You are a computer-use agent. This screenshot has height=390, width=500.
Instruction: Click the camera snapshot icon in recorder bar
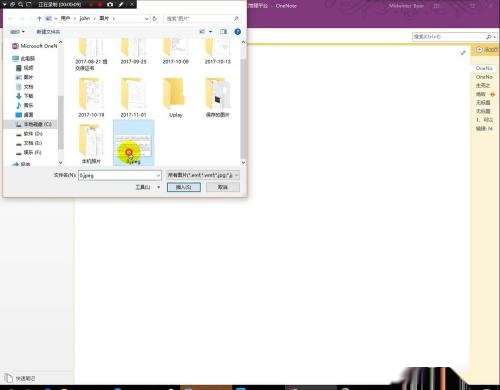click(110, 4)
